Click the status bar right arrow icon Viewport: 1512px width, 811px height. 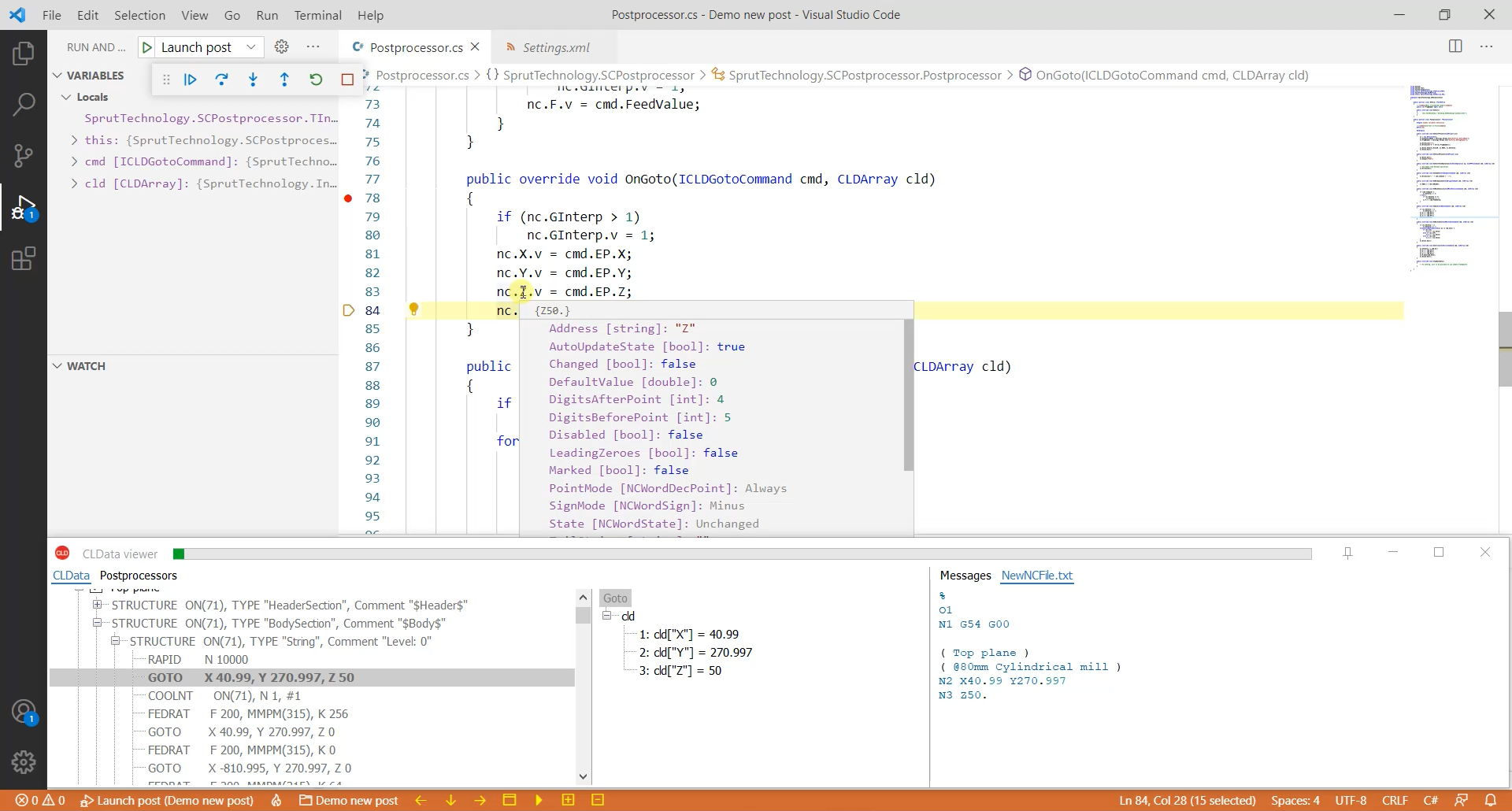pyautogui.click(x=480, y=800)
